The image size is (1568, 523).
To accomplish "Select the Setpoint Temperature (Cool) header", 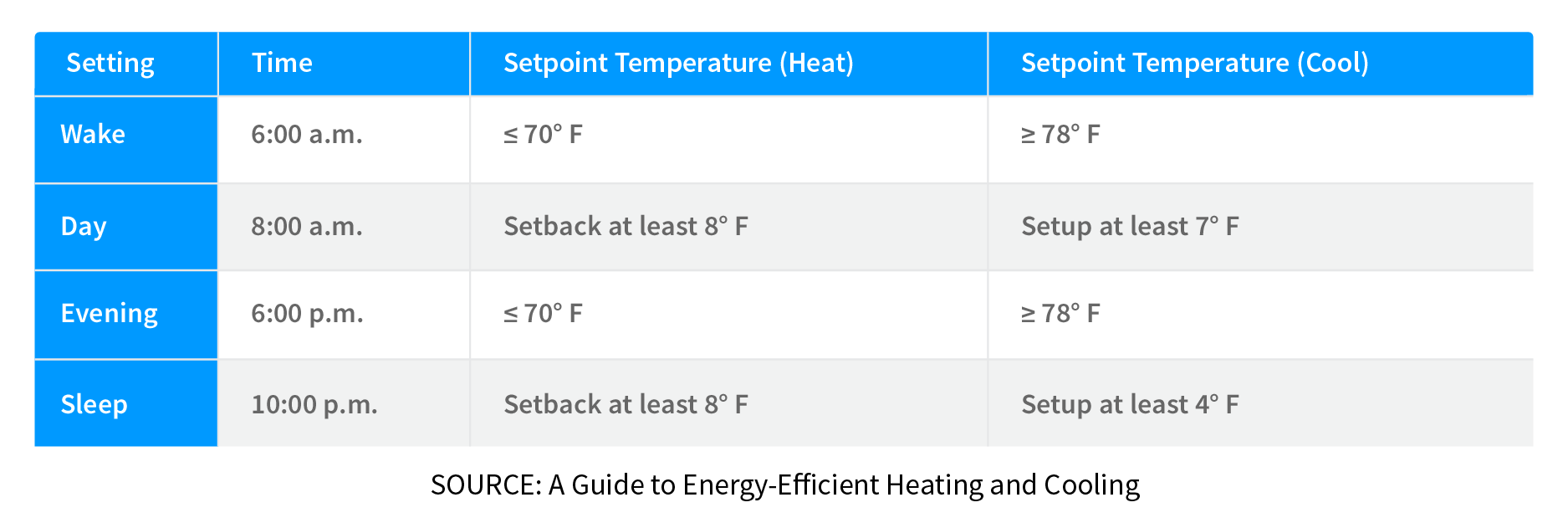I will pos(1194,64).
